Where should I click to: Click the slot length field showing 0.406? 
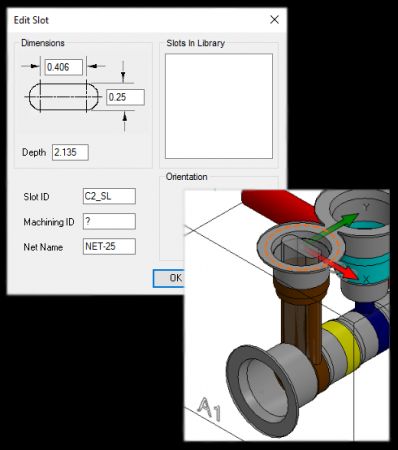64,67
